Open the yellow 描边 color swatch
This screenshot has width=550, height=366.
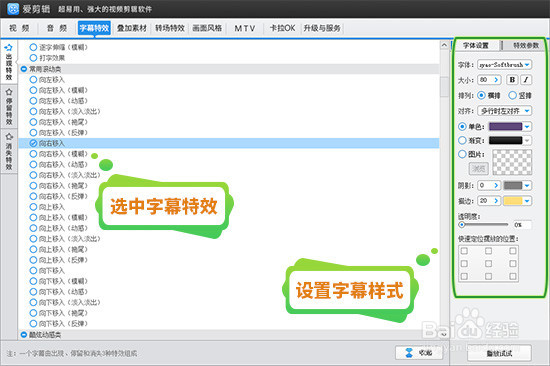[513, 201]
